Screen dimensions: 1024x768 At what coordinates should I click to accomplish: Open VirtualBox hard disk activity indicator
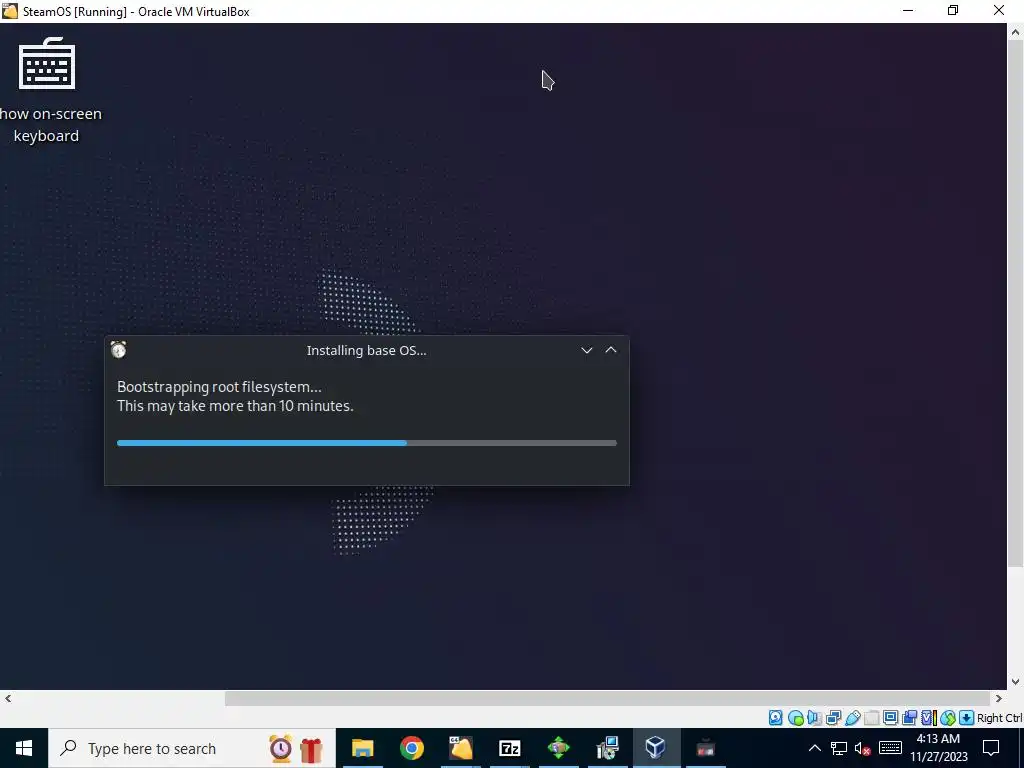pyautogui.click(x=775, y=718)
